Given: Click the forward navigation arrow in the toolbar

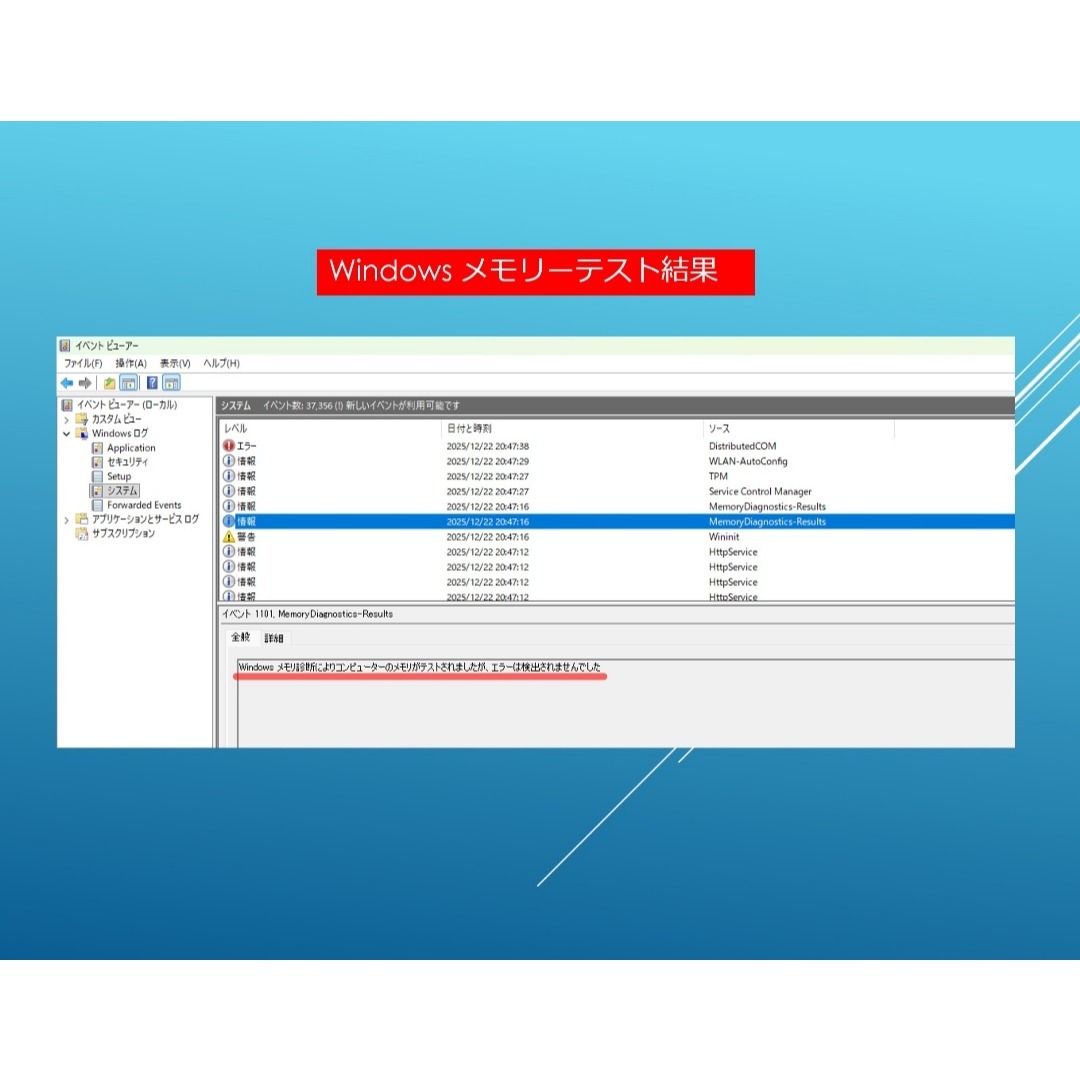Looking at the screenshot, I should (86, 382).
